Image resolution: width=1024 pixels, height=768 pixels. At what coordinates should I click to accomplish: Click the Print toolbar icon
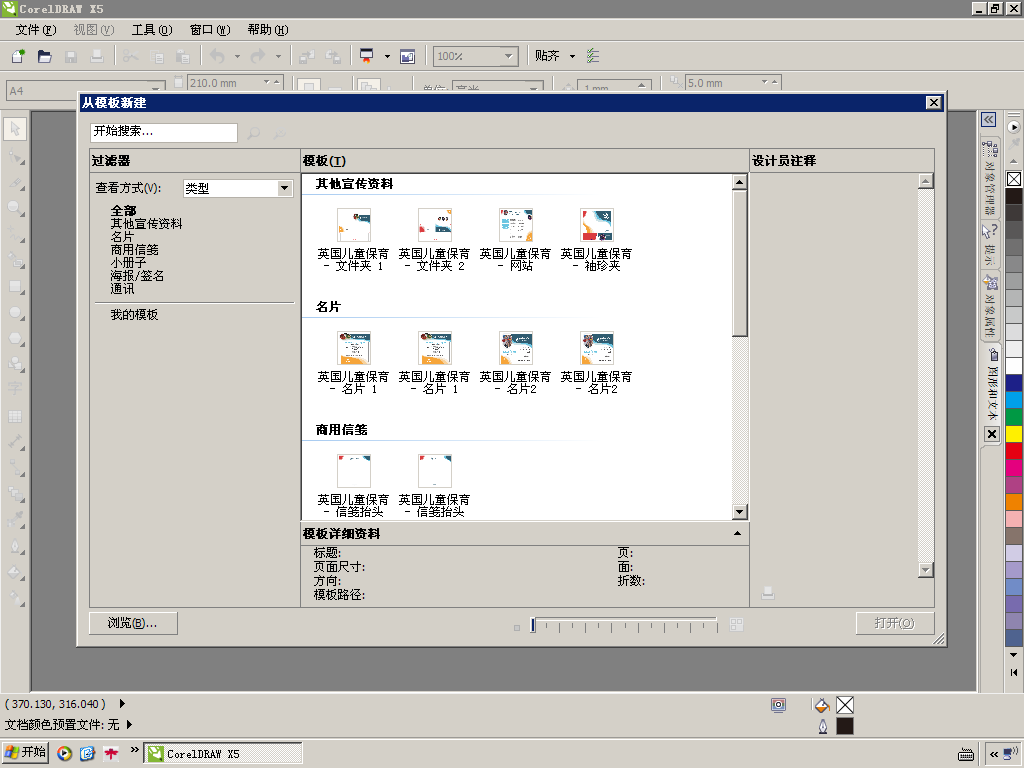(x=97, y=56)
